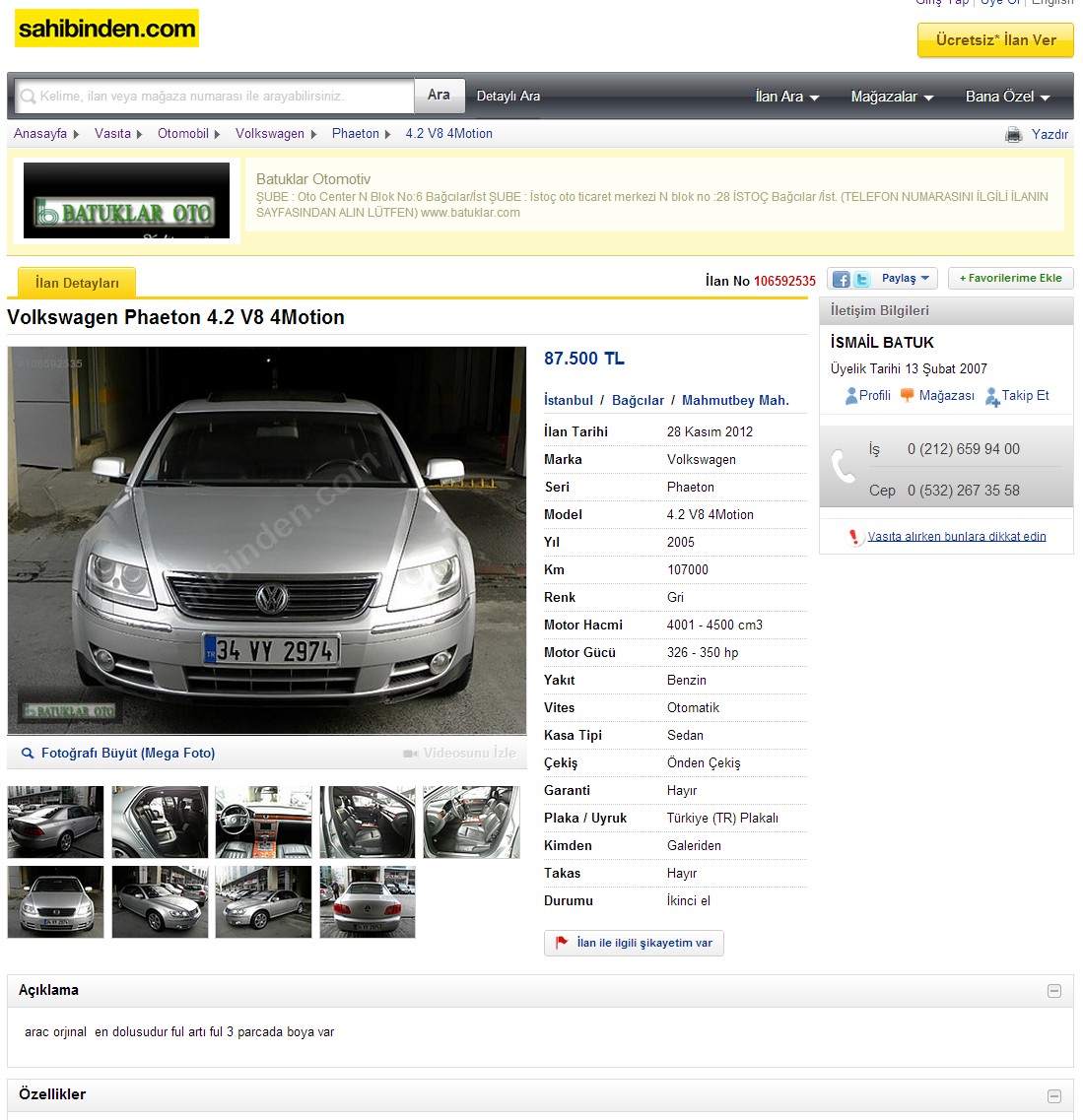Go to Vasıta breadcrumb
The height and width of the screenshot is (1120, 1083).
(112, 134)
